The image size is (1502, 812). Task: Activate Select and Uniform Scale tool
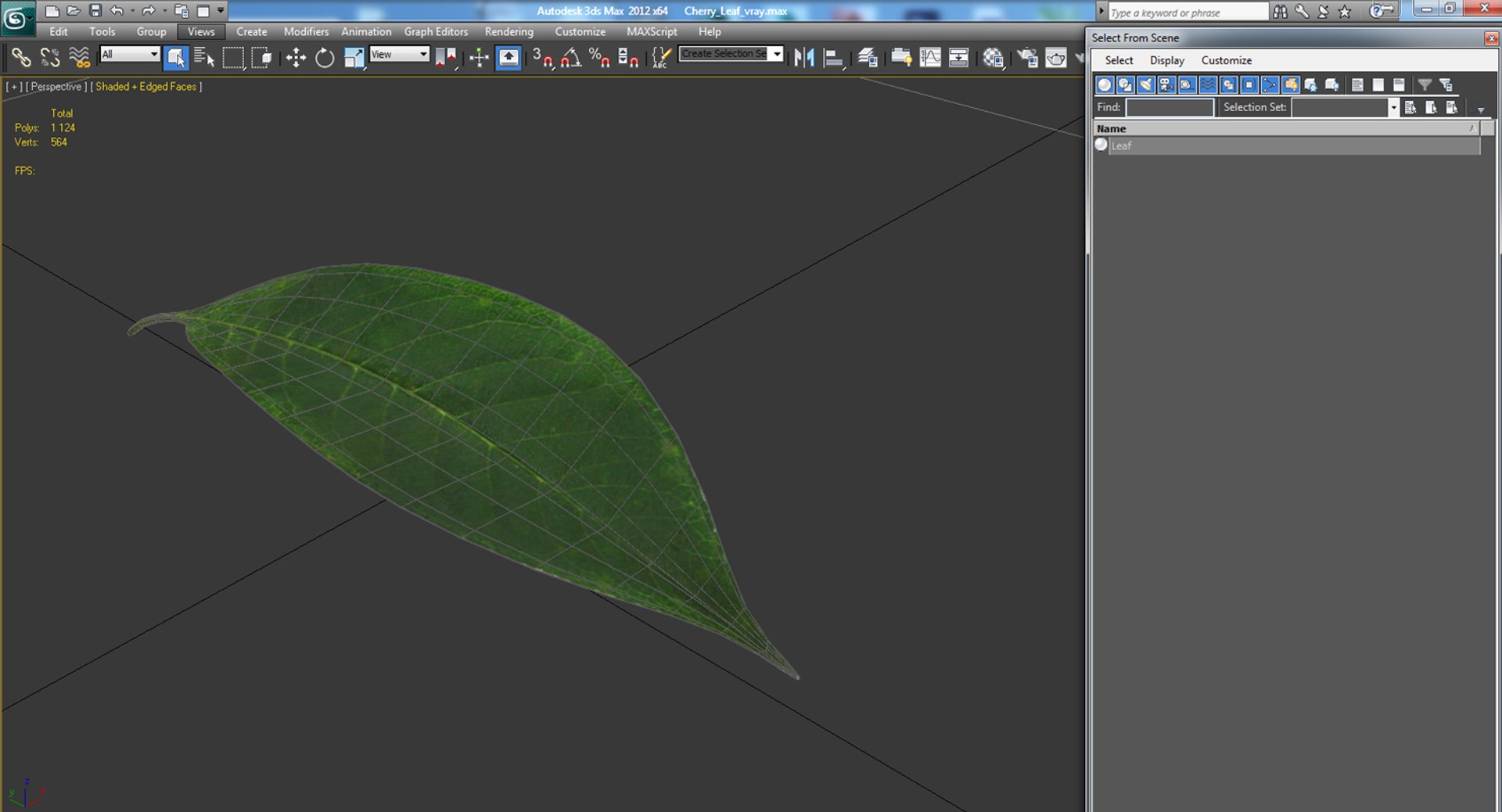pos(354,58)
